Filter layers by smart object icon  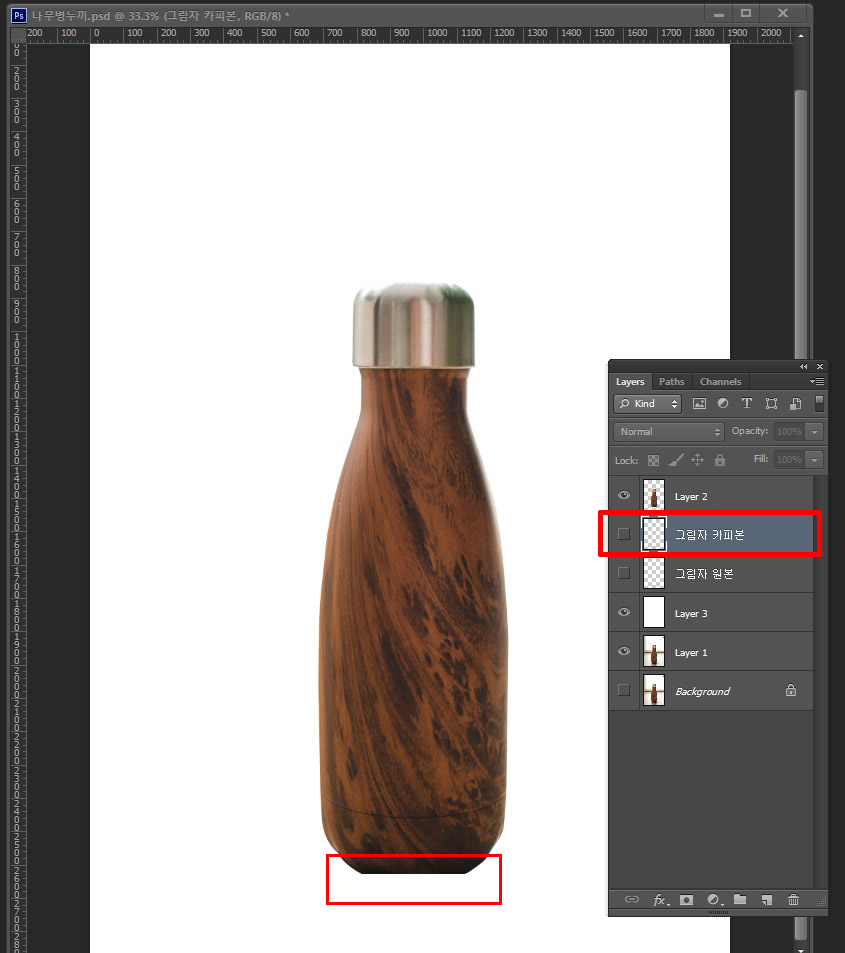tap(795, 404)
